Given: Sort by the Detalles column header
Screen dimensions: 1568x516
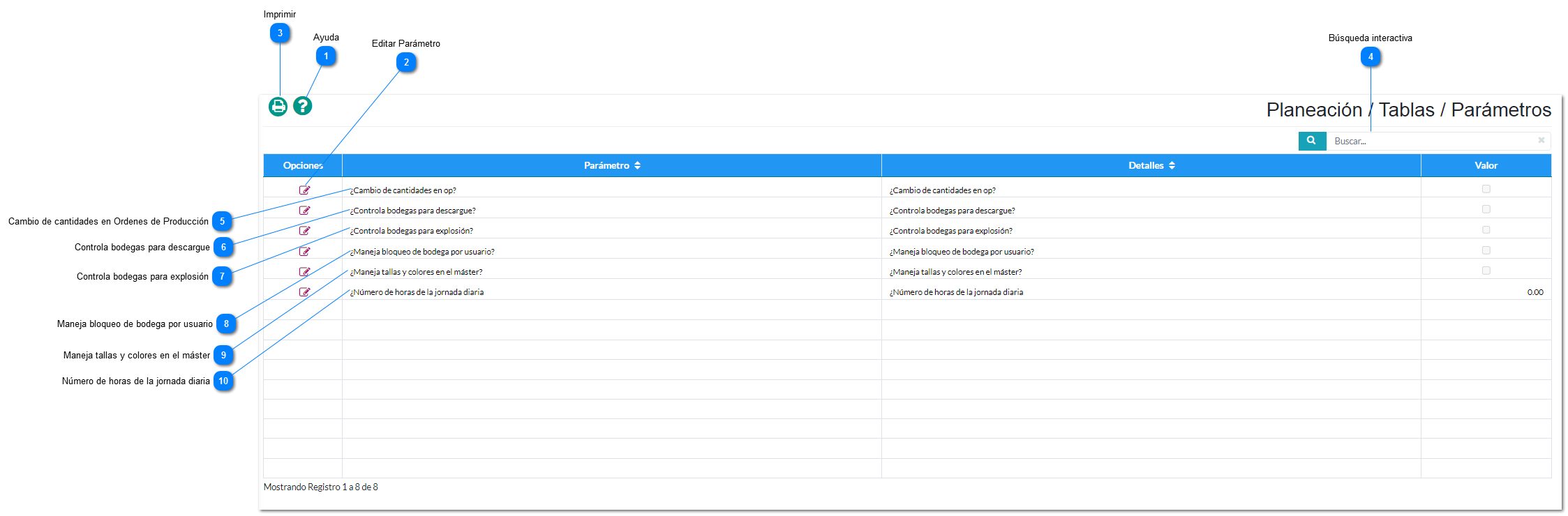Looking at the screenshot, I should pyautogui.click(x=1151, y=165).
